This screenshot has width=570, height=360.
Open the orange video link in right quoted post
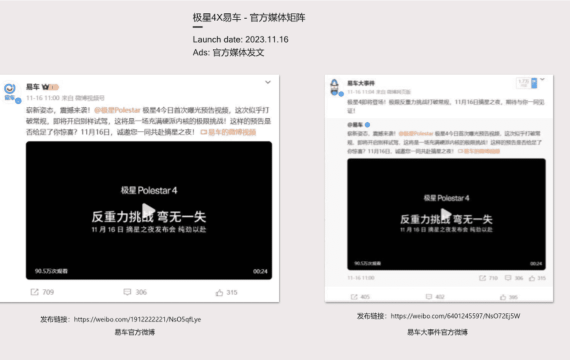[479, 151]
